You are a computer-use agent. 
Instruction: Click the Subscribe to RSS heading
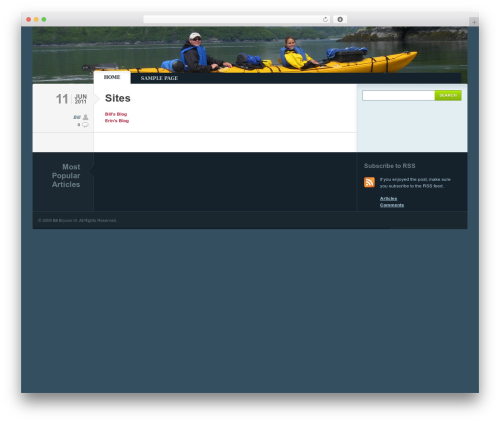(x=389, y=166)
